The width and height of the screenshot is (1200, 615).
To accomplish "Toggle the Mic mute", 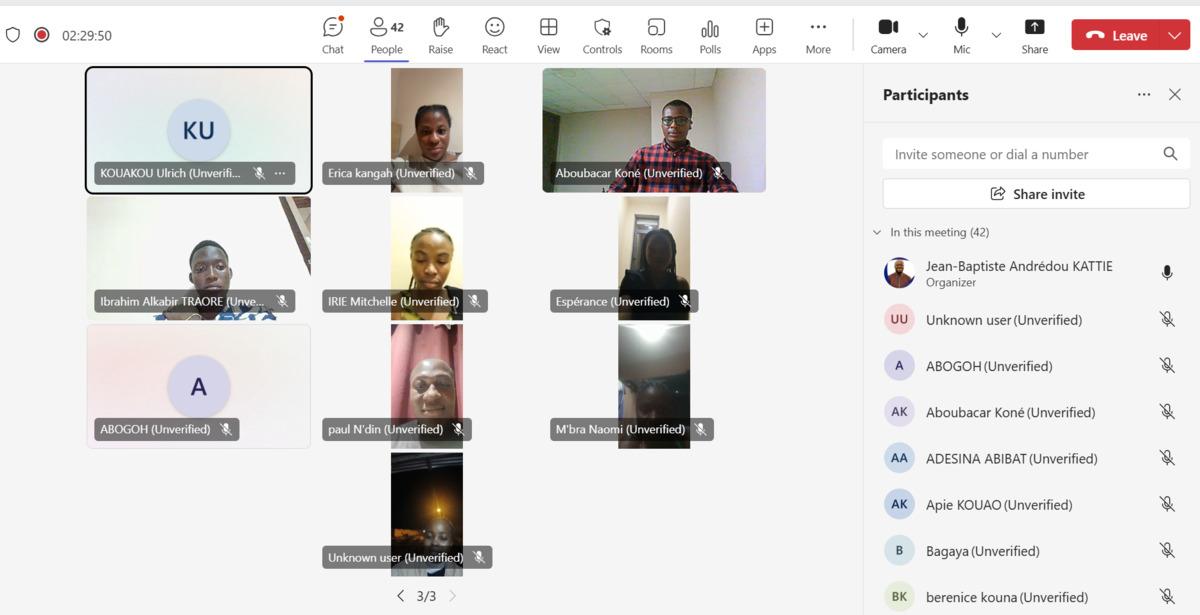I will 962,35.
